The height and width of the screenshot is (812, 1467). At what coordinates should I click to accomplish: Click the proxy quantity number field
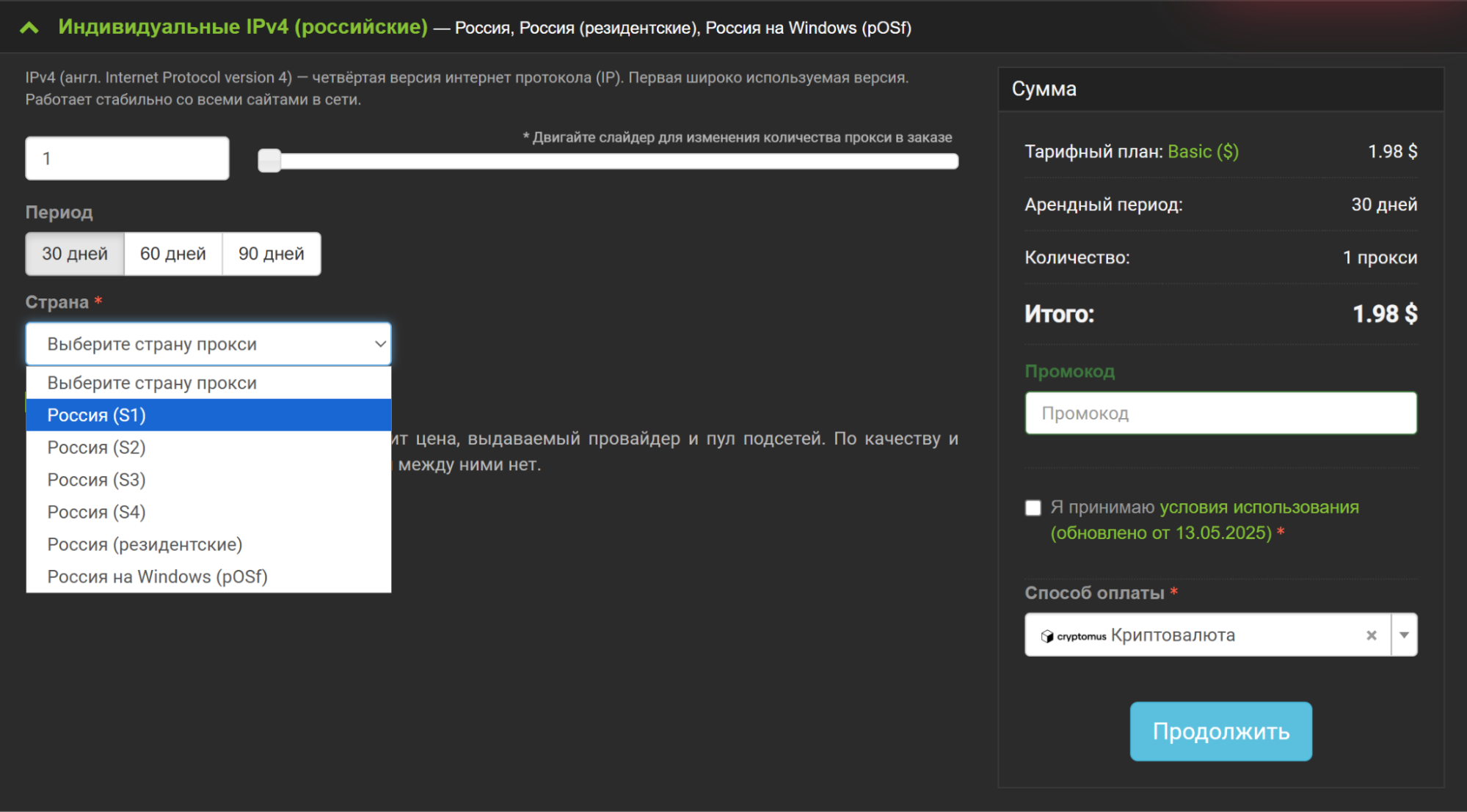click(x=127, y=158)
